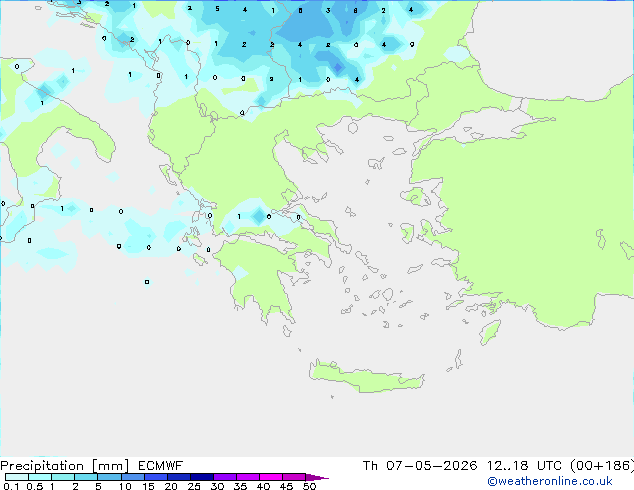Click the 25–30 mm navy legend swatch
Viewport: 634px width, 490px height.
click(202, 477)
